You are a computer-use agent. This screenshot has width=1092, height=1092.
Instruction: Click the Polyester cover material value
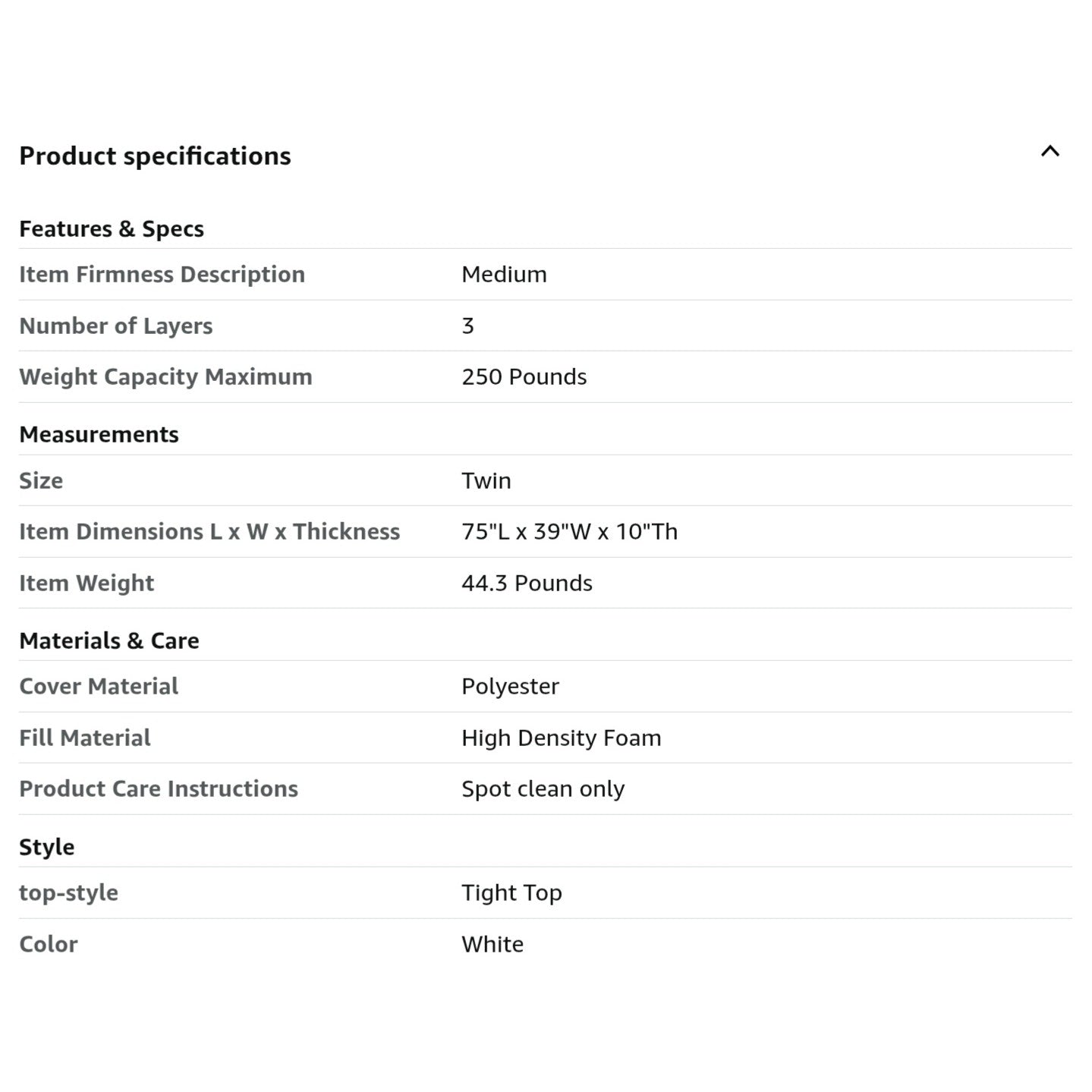click(x=510, y=687)
